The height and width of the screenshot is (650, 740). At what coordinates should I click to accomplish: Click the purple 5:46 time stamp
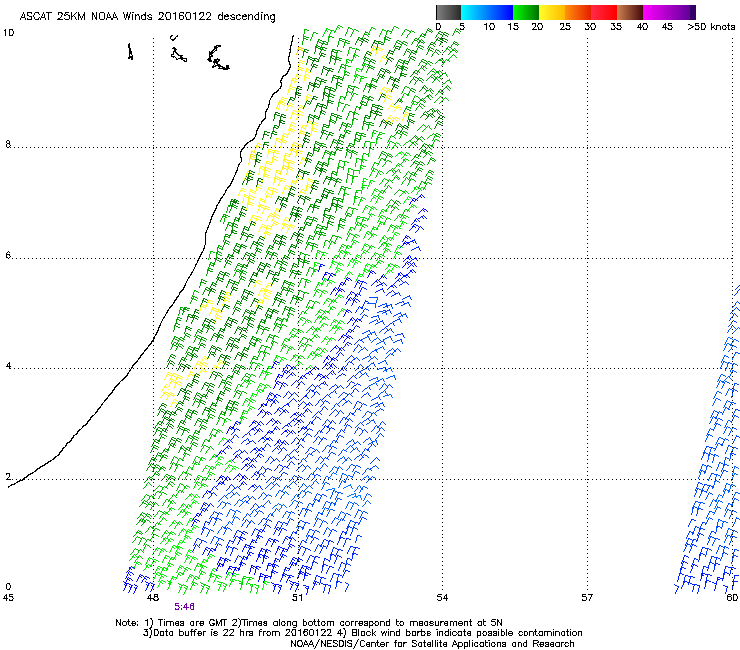pyautogui.click(x=185, y=607)
